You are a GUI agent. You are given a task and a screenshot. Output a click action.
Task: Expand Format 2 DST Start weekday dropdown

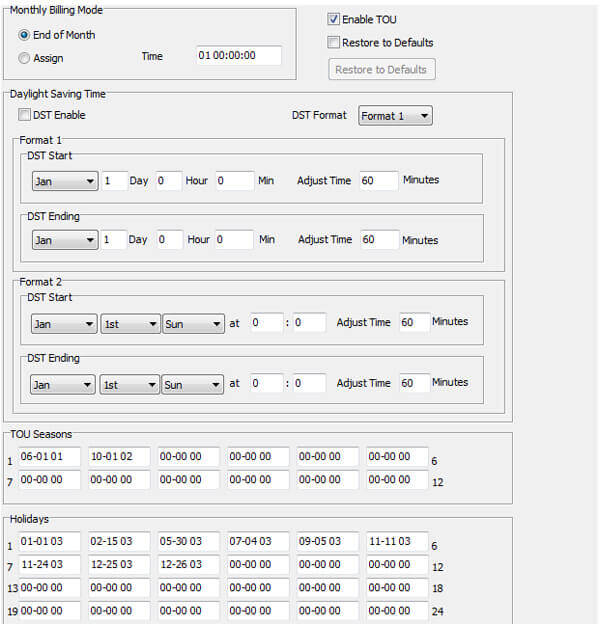(x=193, y=324)
